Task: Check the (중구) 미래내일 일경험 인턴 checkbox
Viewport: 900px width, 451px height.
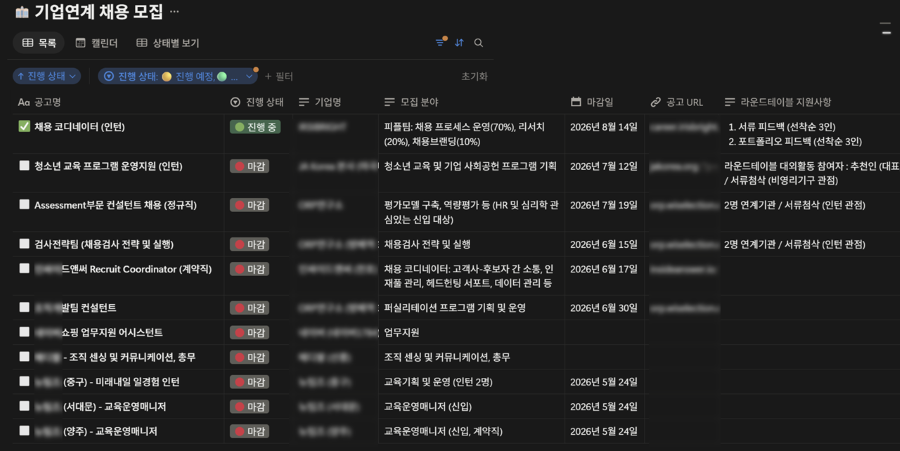Action: [24, 381]
